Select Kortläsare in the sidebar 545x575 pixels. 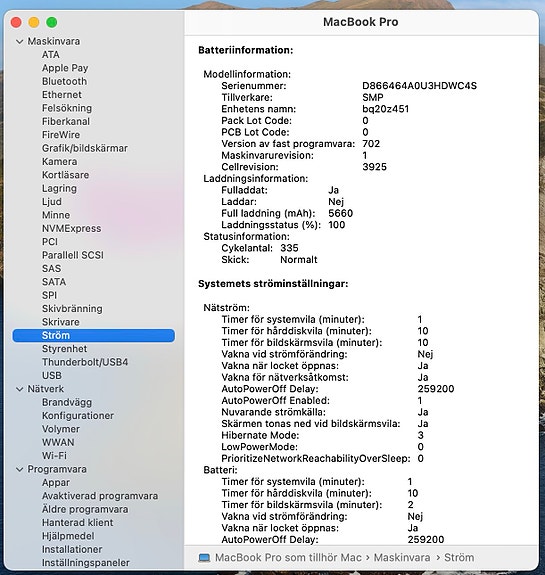point(65,175)
